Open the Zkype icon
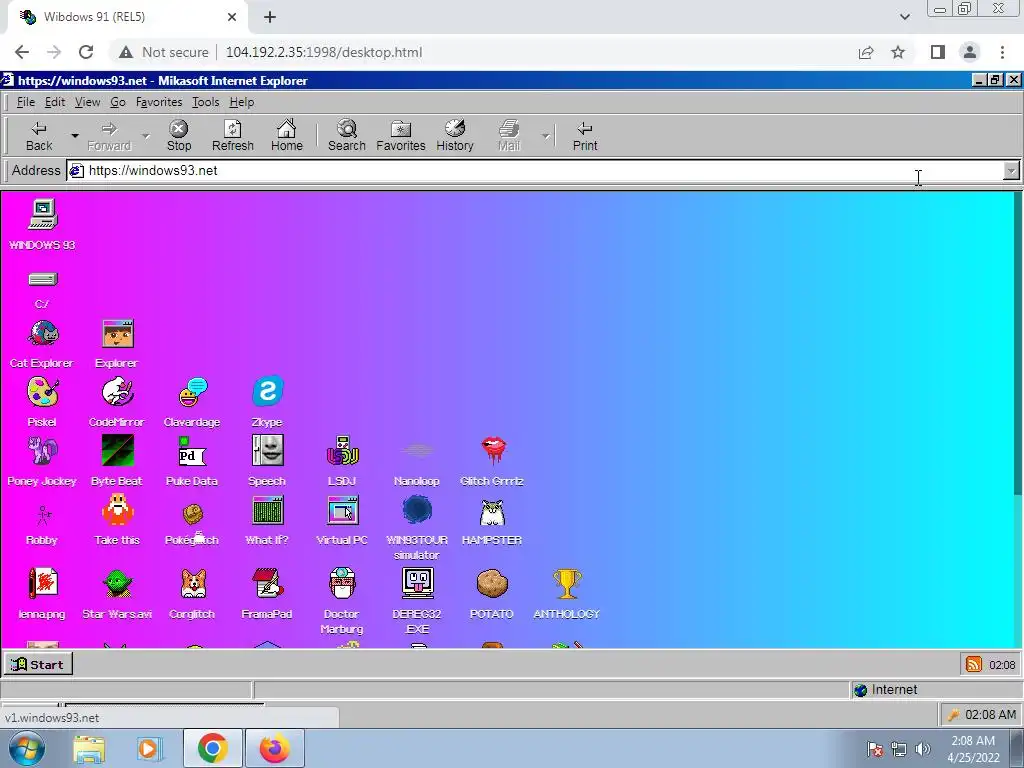This screenshot has width=1024, height=768. point(268,392)
